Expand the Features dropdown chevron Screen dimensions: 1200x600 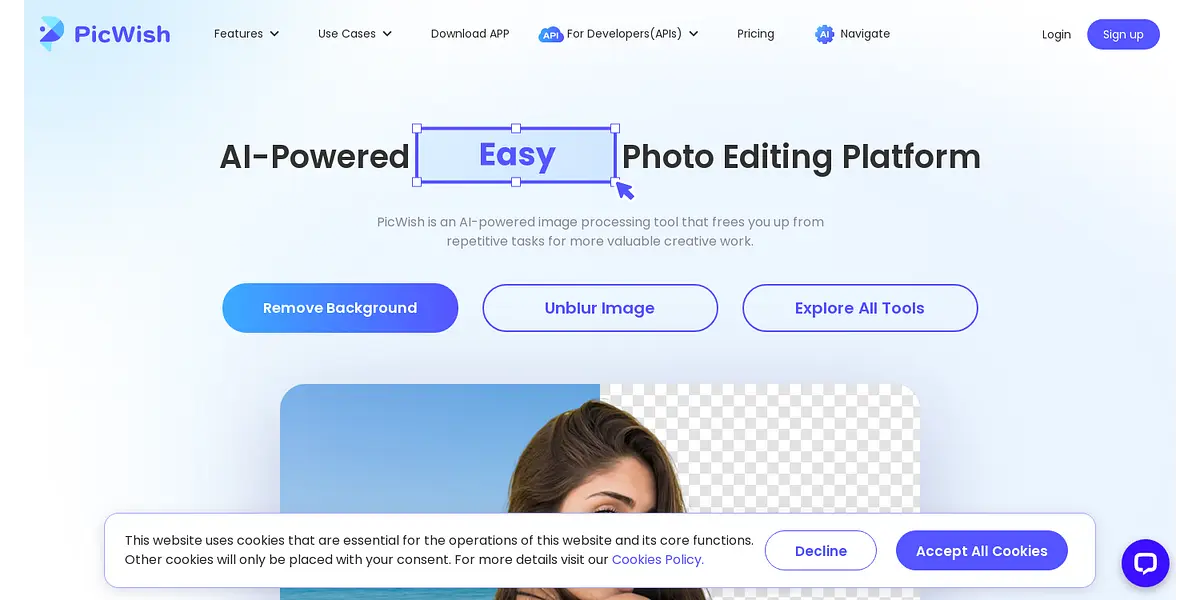click(275, 34)
